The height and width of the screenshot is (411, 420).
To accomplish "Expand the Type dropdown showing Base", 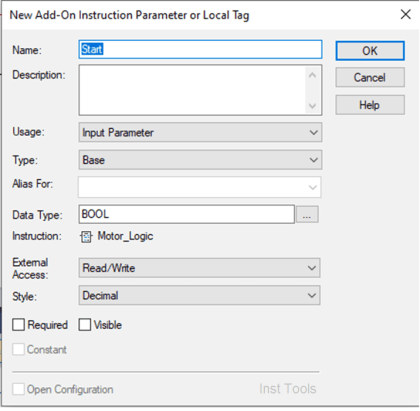I will (x=200, y=160).
